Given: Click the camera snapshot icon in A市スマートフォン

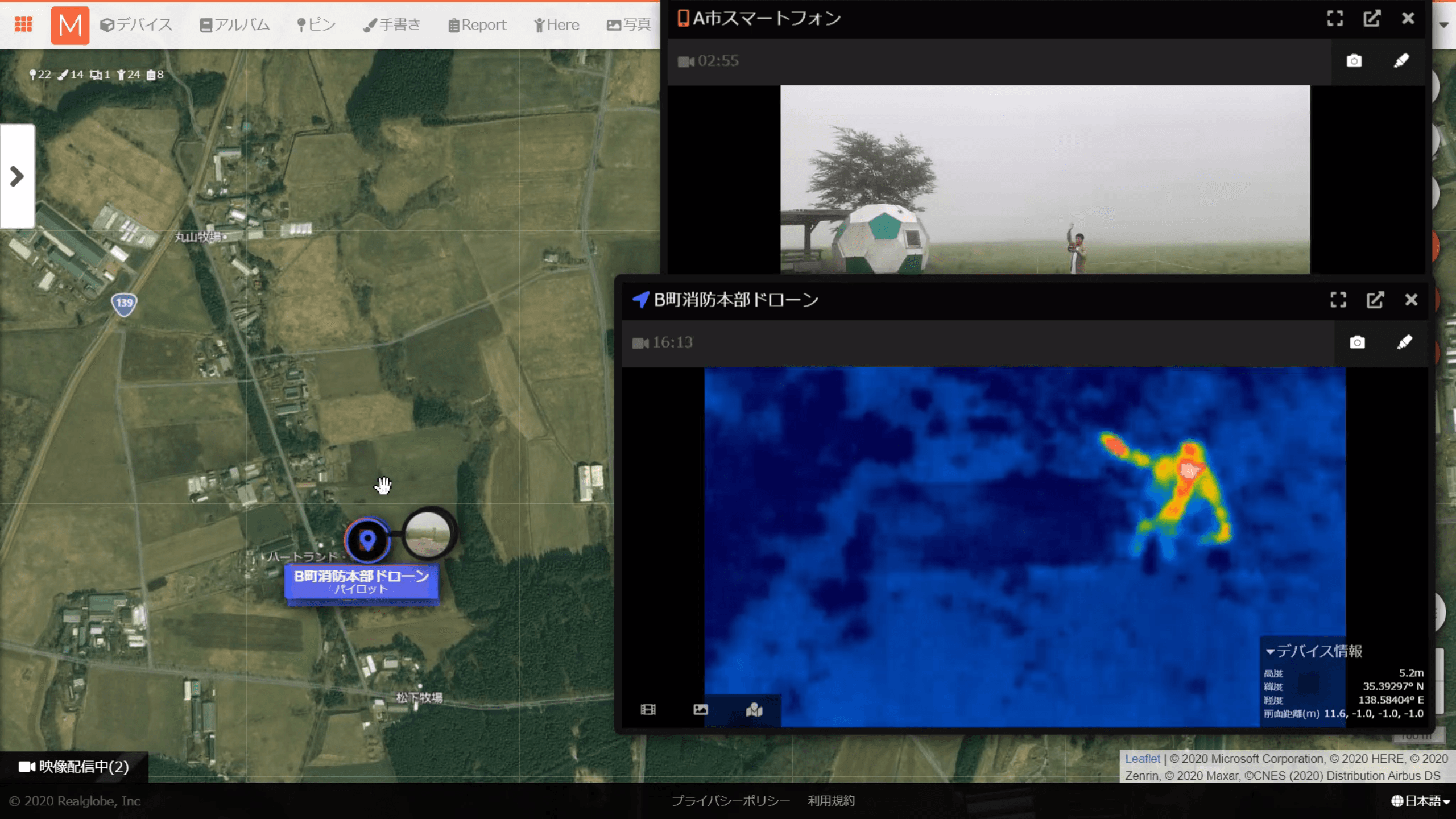Looking at the screenshot, I should pyautogui.click(x=1354, y=61).
